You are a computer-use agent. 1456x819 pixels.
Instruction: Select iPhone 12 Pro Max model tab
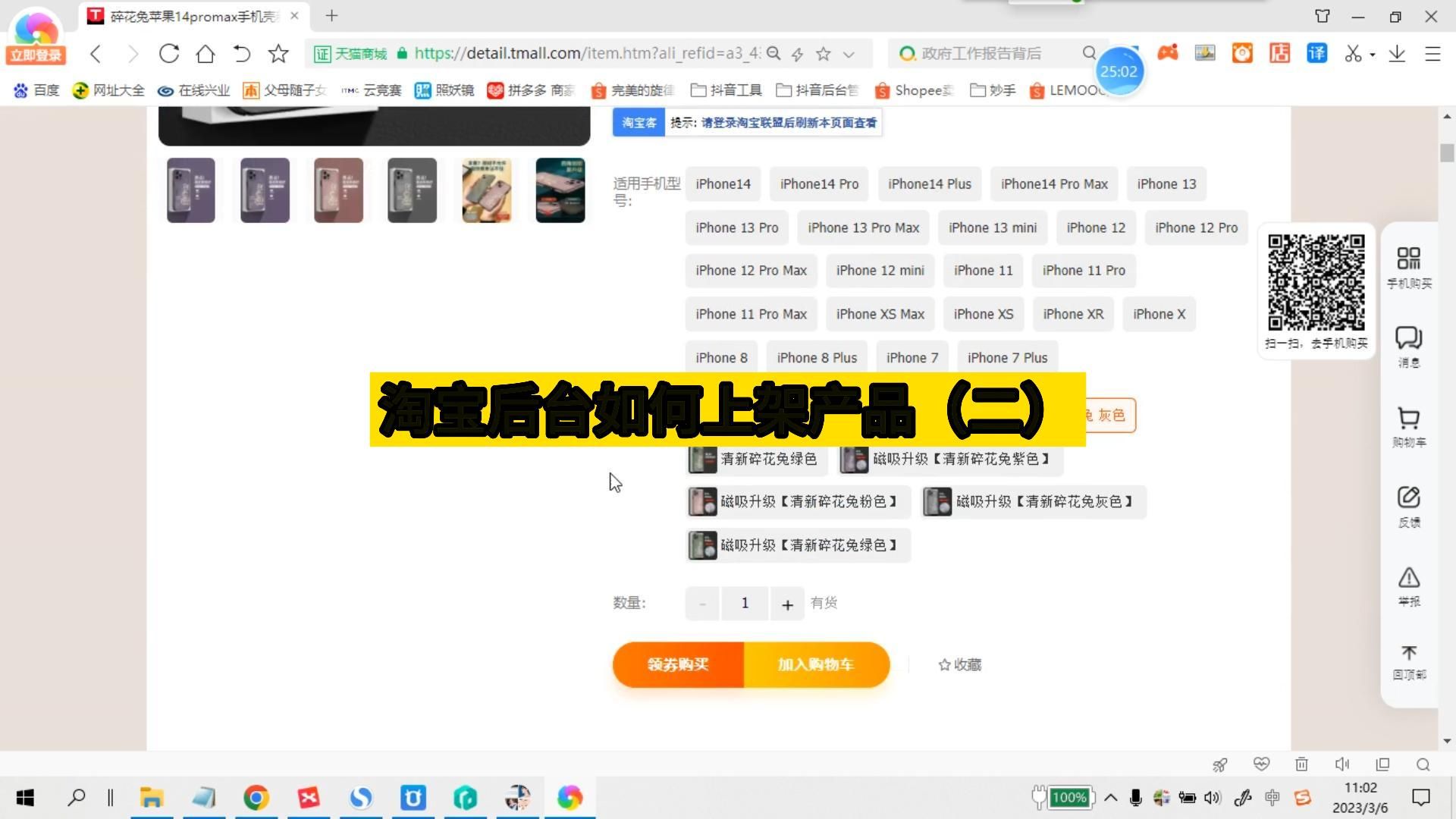(x=751, y=270)
